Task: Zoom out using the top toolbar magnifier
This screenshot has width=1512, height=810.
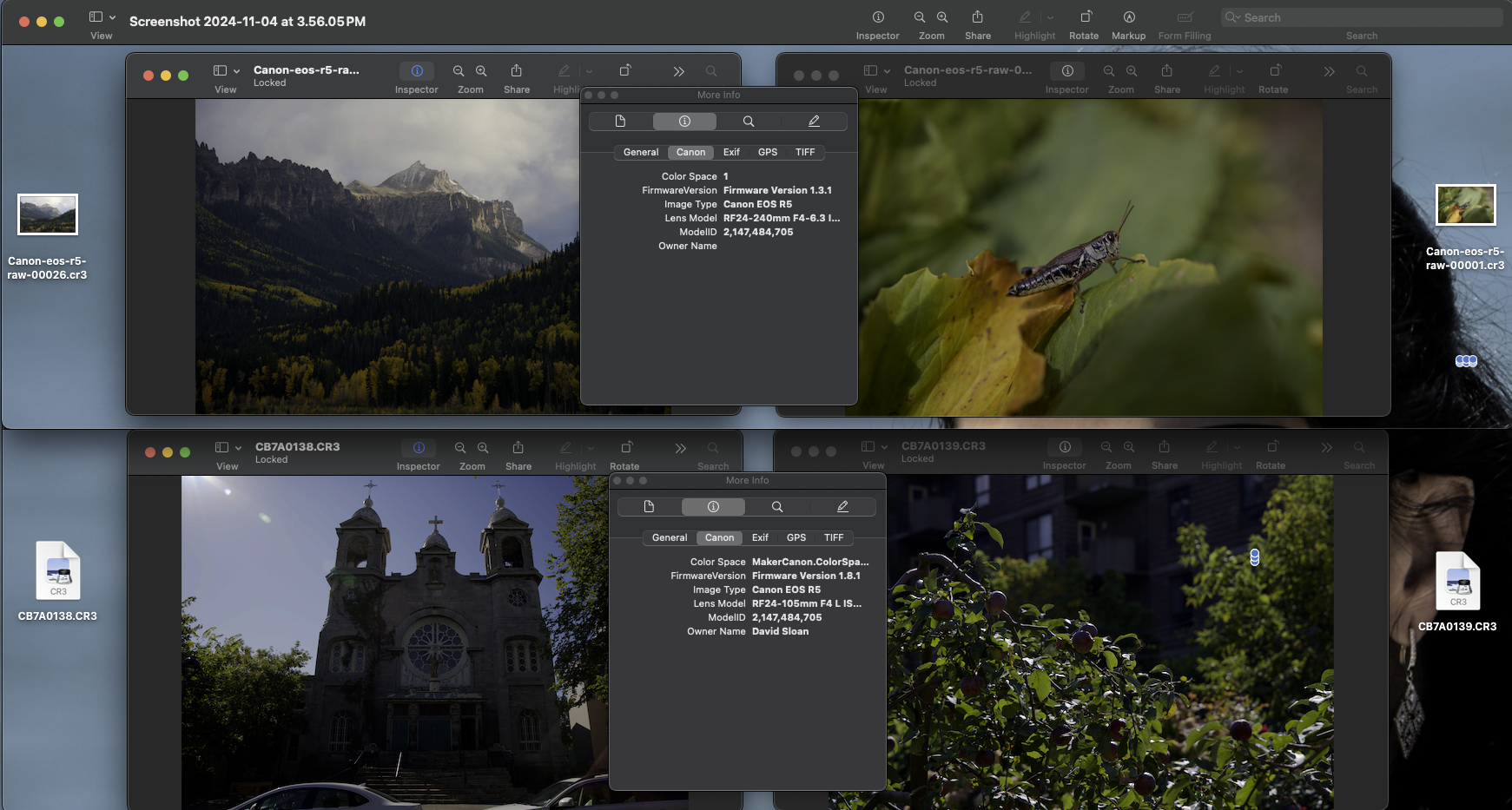Action: [920, 17]
